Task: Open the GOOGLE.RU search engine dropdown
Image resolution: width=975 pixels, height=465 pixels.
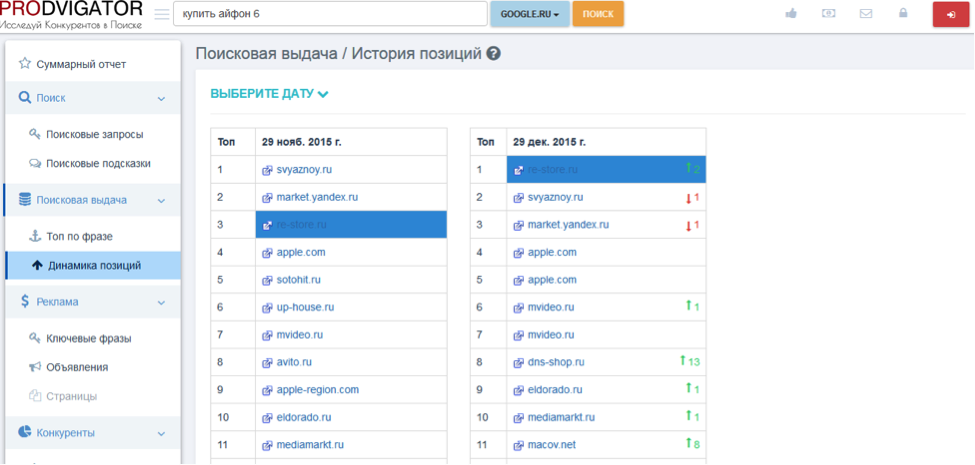Action: [x=530, y=14]
